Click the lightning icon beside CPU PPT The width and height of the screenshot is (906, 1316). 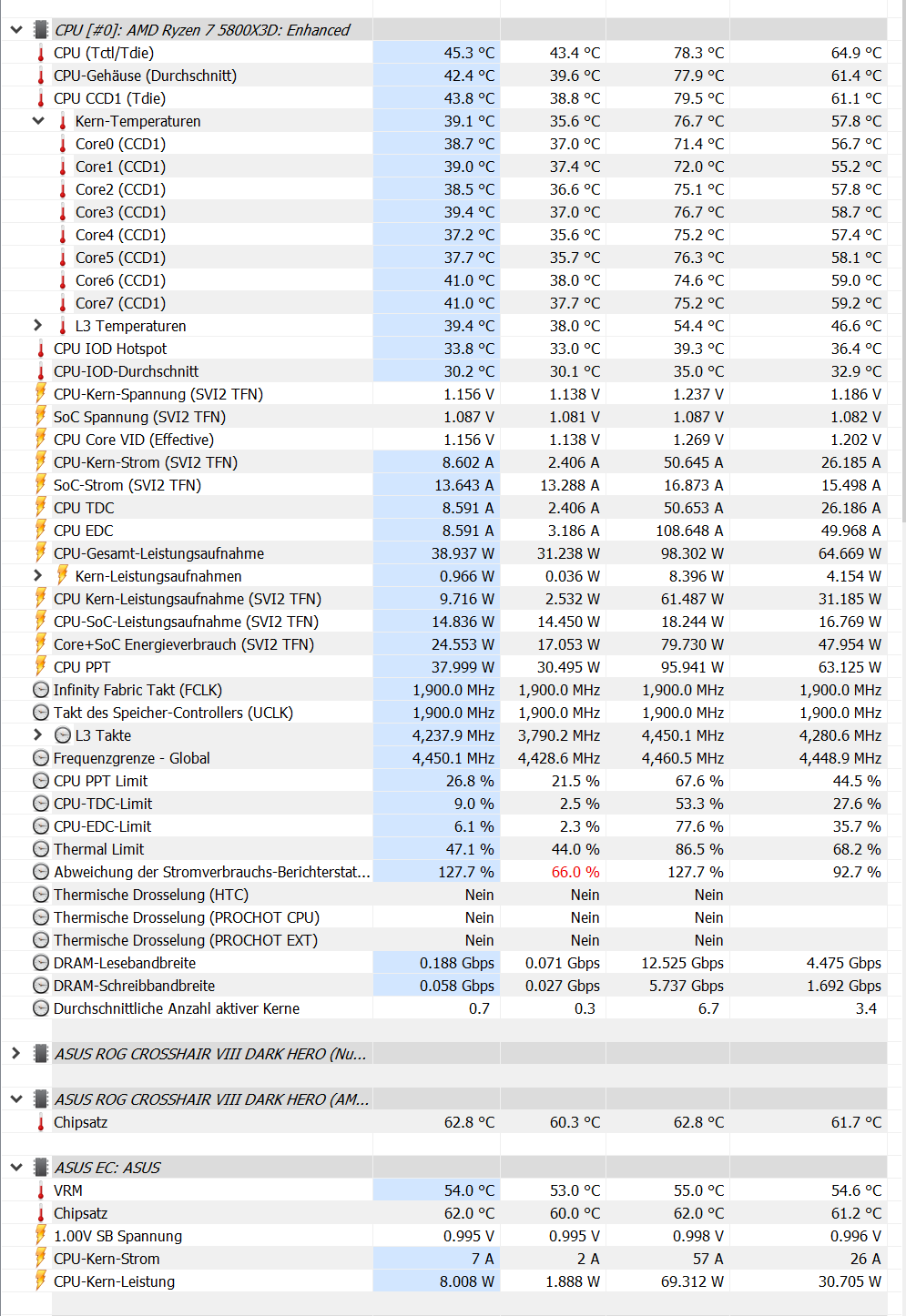tap(41, 666)
